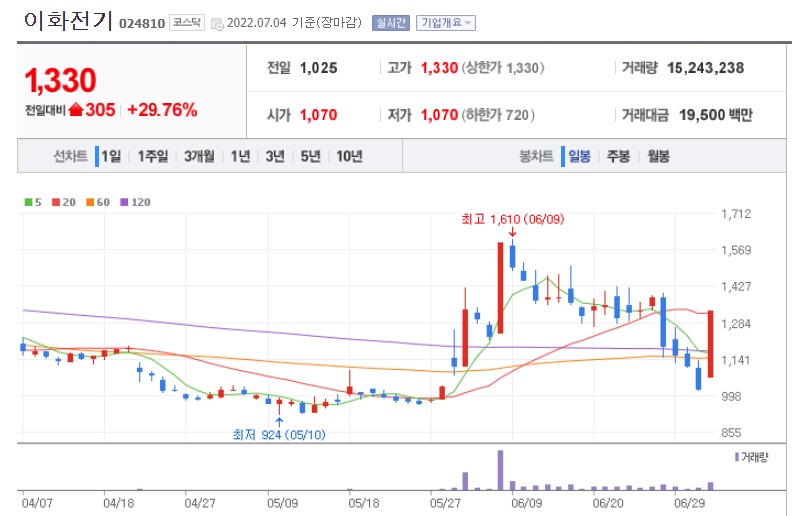The image size is (792, 516).
Task: Click the opening price 1,070 beside 시가
Action: point(318,115)
